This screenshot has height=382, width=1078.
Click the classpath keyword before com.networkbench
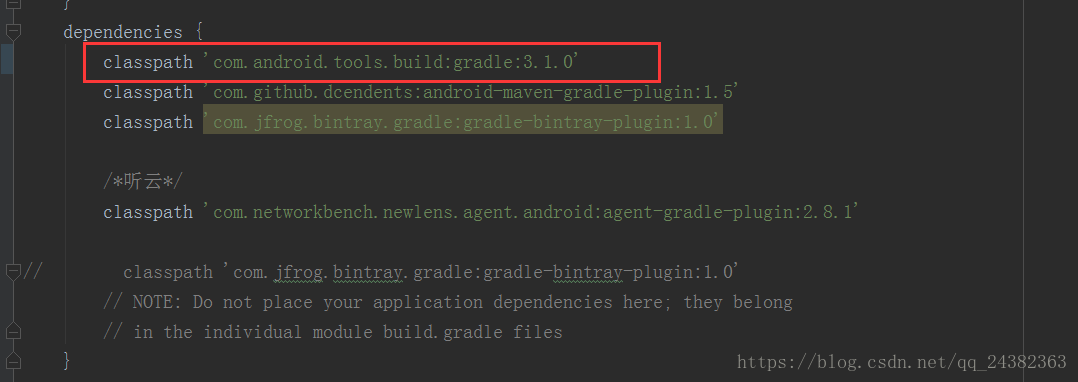[148, 212]
